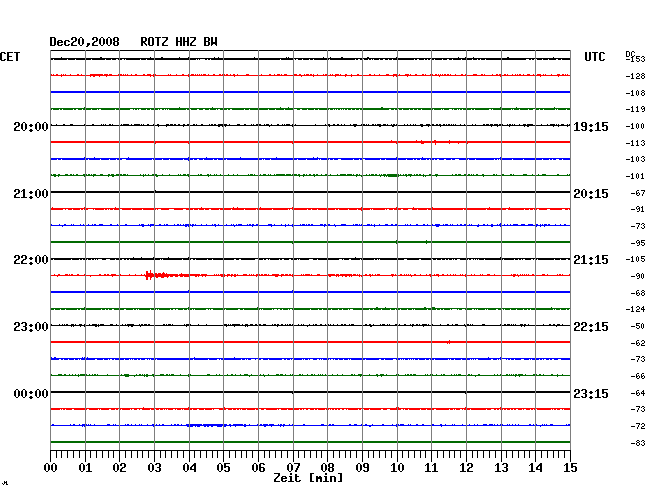Click the DC offset value -113
650x494 pixels.
(635, 143)
